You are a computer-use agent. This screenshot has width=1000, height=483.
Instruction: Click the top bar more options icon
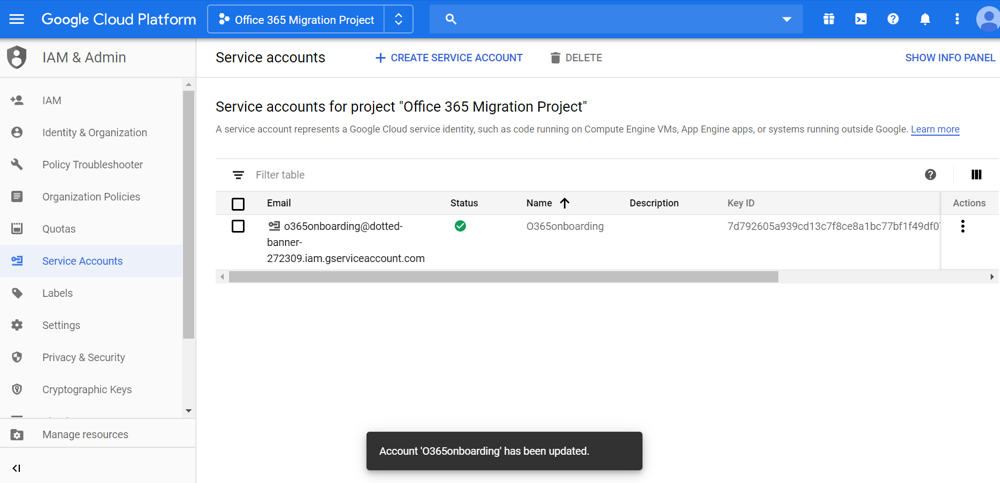[957, 19]
